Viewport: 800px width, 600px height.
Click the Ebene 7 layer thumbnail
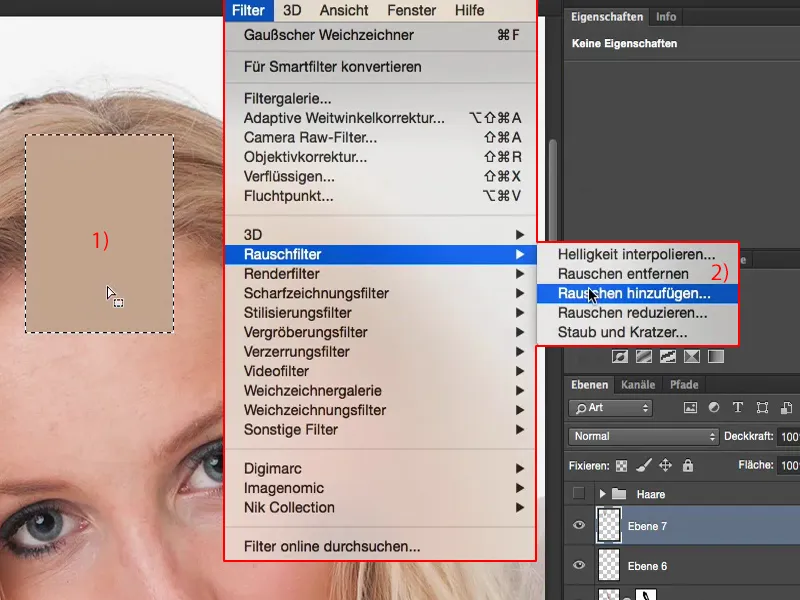609,524
